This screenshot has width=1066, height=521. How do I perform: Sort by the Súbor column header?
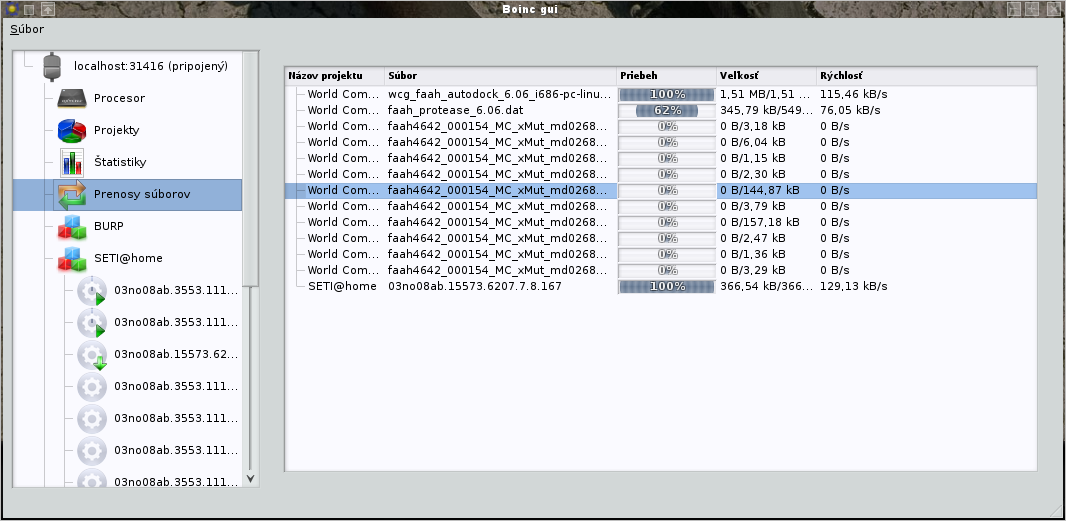(500, 76)
